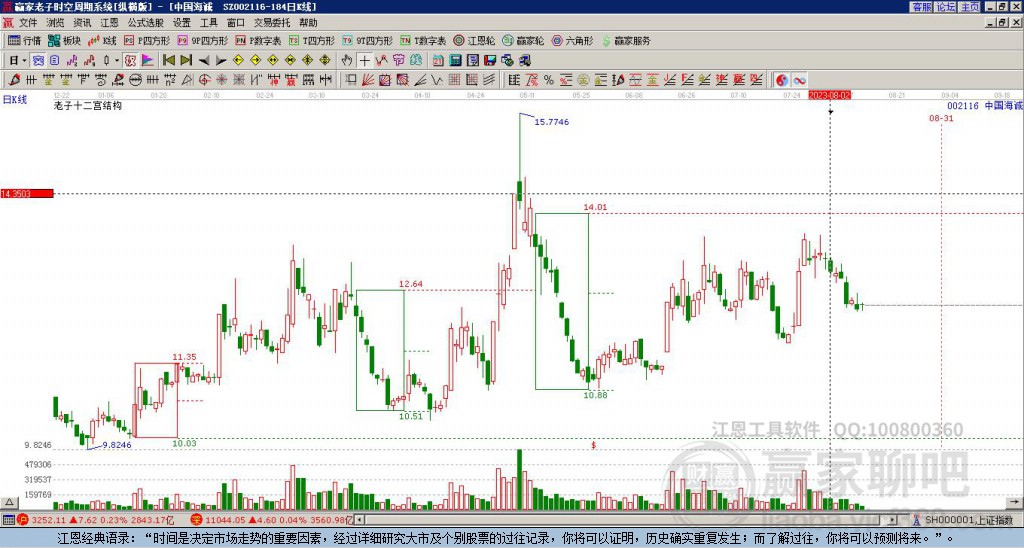Click the SH000001 上证指数 status entry
The image size is (1024, 548).
coord(963,520)
